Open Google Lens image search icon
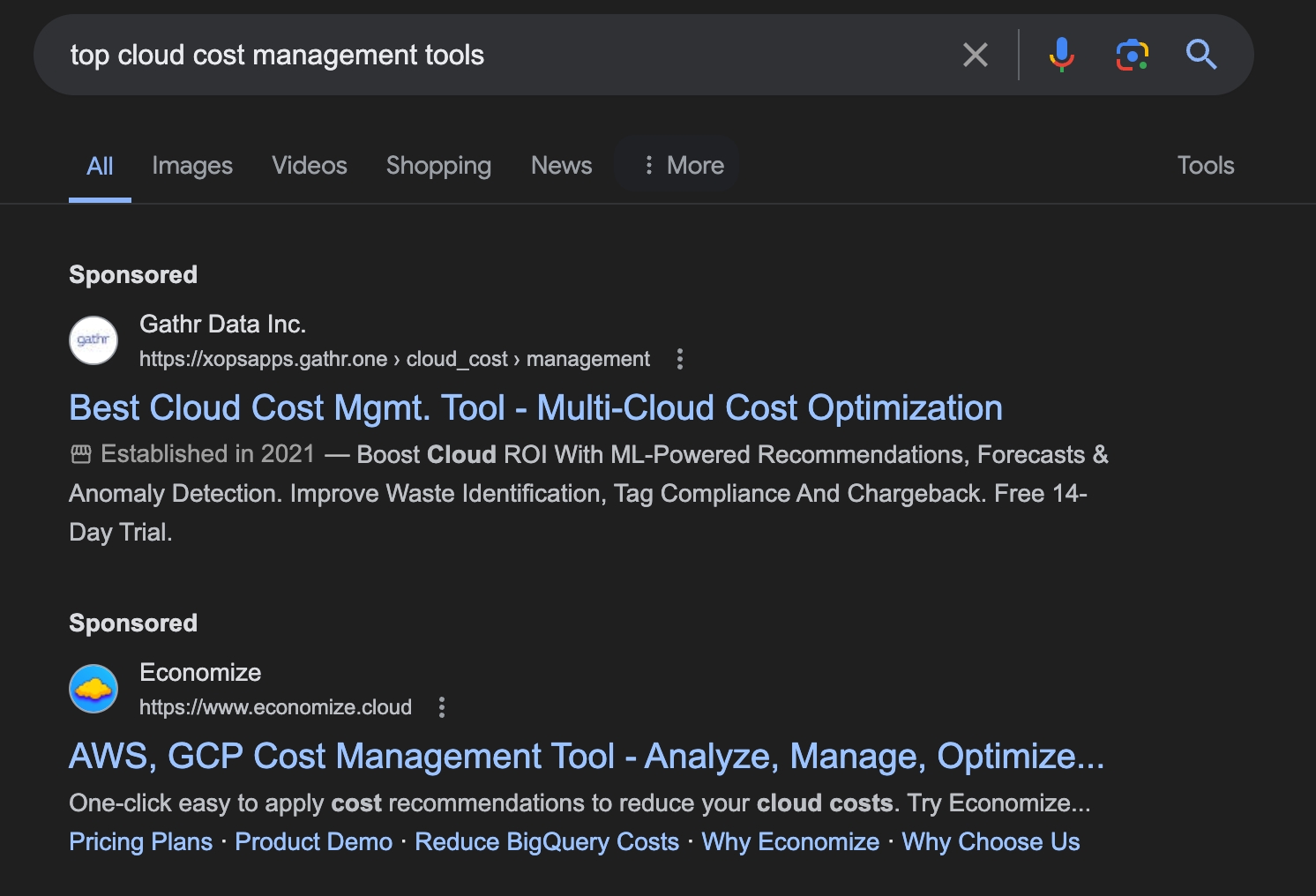1316x896 pixels. pos(1132,55)
